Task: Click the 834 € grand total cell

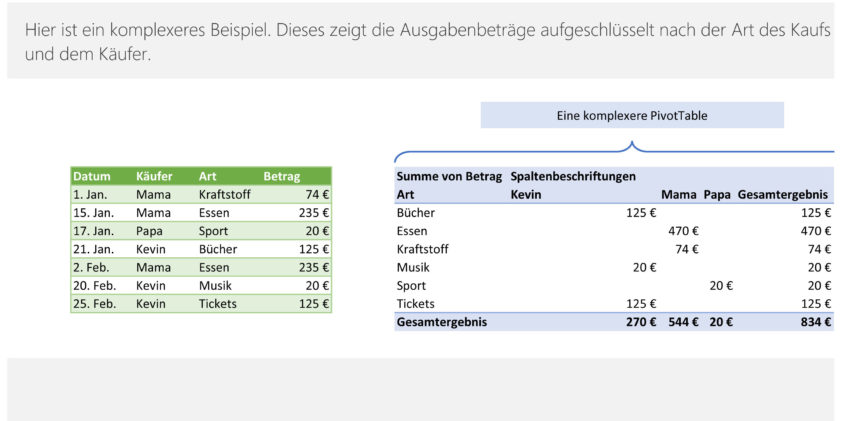Action: click(814, 322)
